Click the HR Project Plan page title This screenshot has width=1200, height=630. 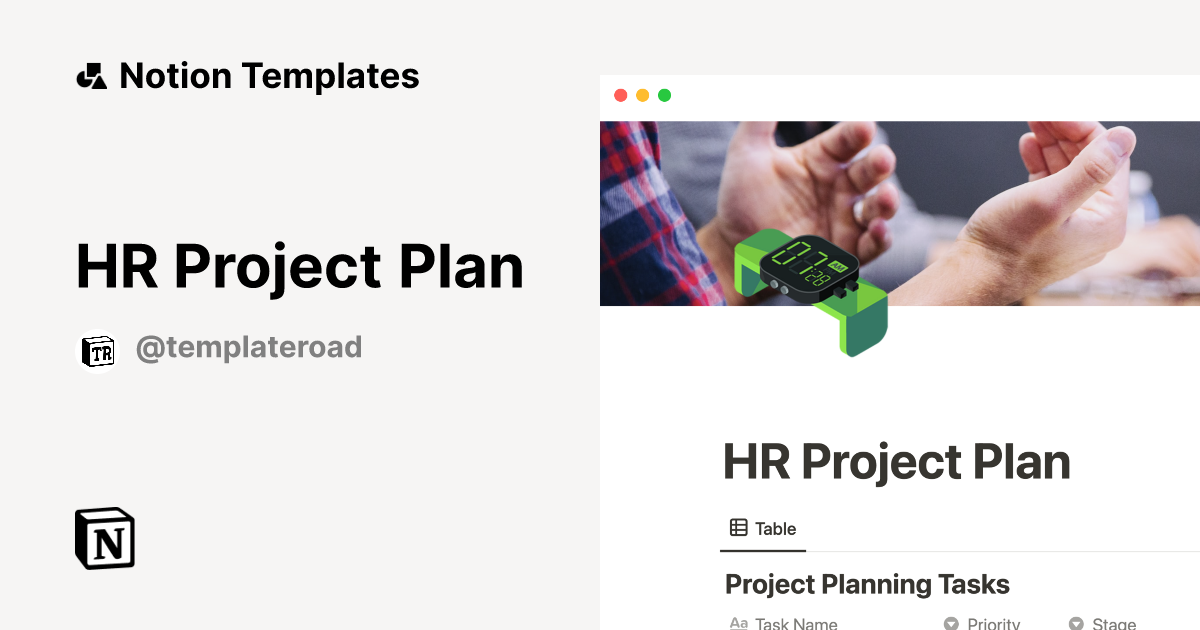tap(896, 462)
